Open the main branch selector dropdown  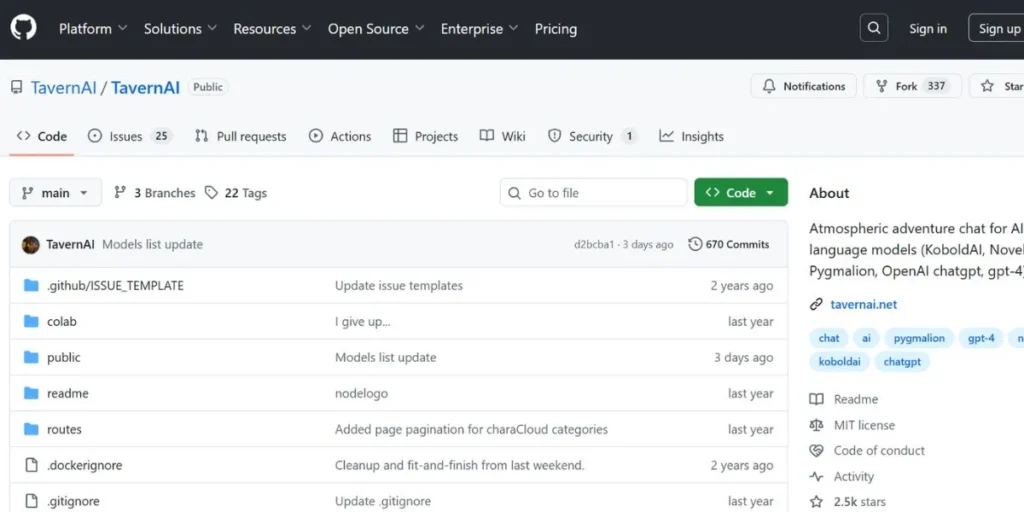(x=56, y=193)
